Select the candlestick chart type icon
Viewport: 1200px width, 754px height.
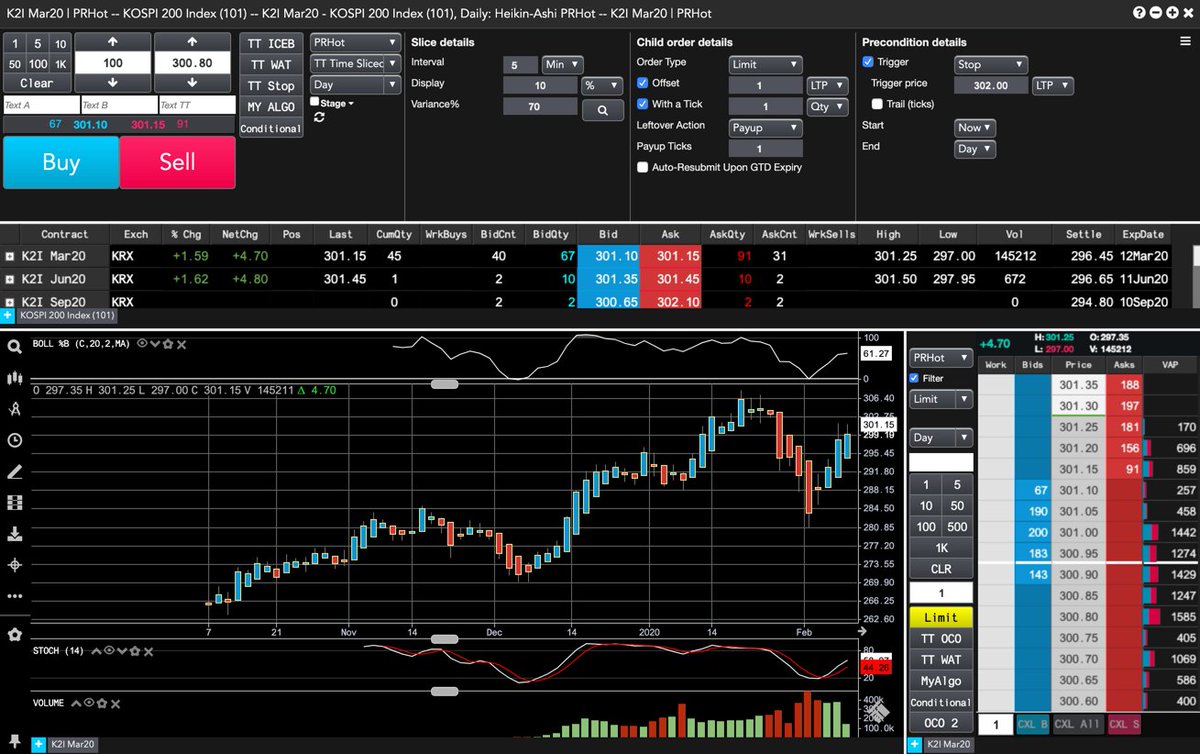click(14, 378)
